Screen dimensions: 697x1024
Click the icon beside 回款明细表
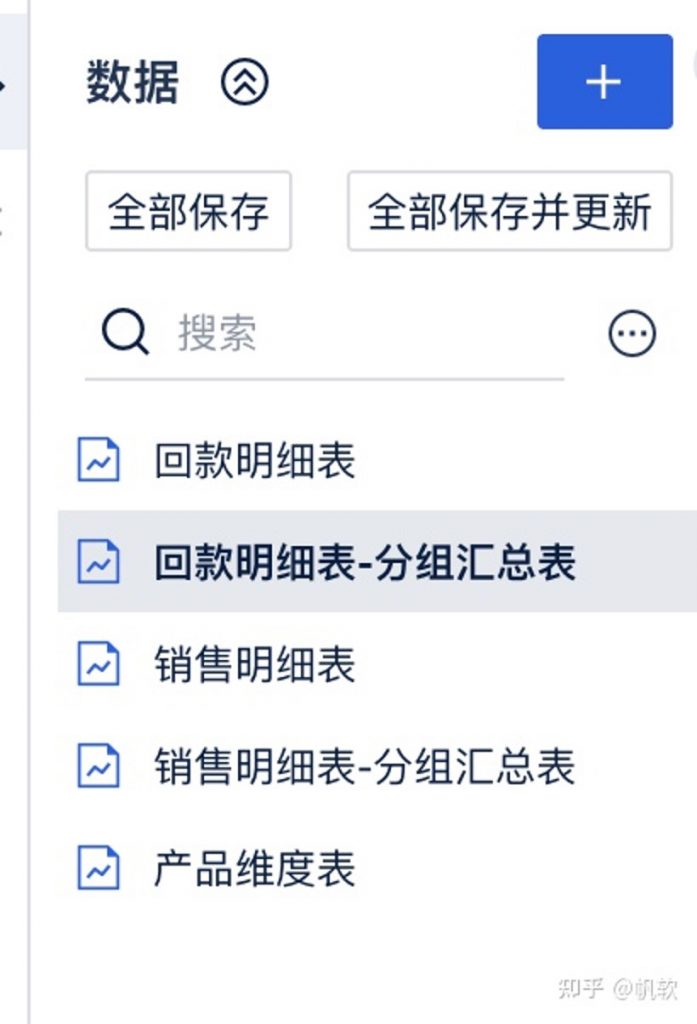point(99,460)
